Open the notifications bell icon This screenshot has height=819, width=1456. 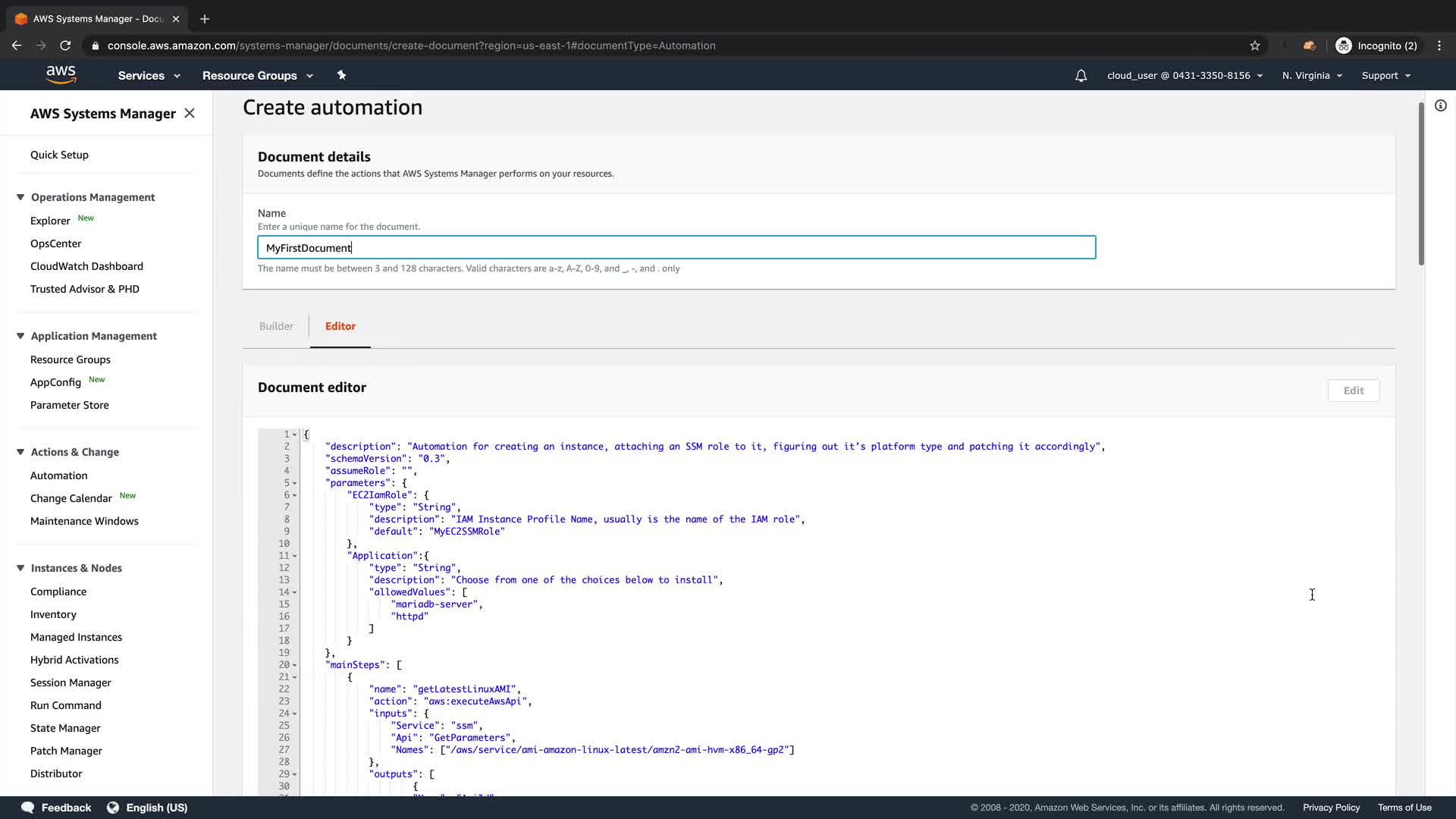pos(1081,76)
